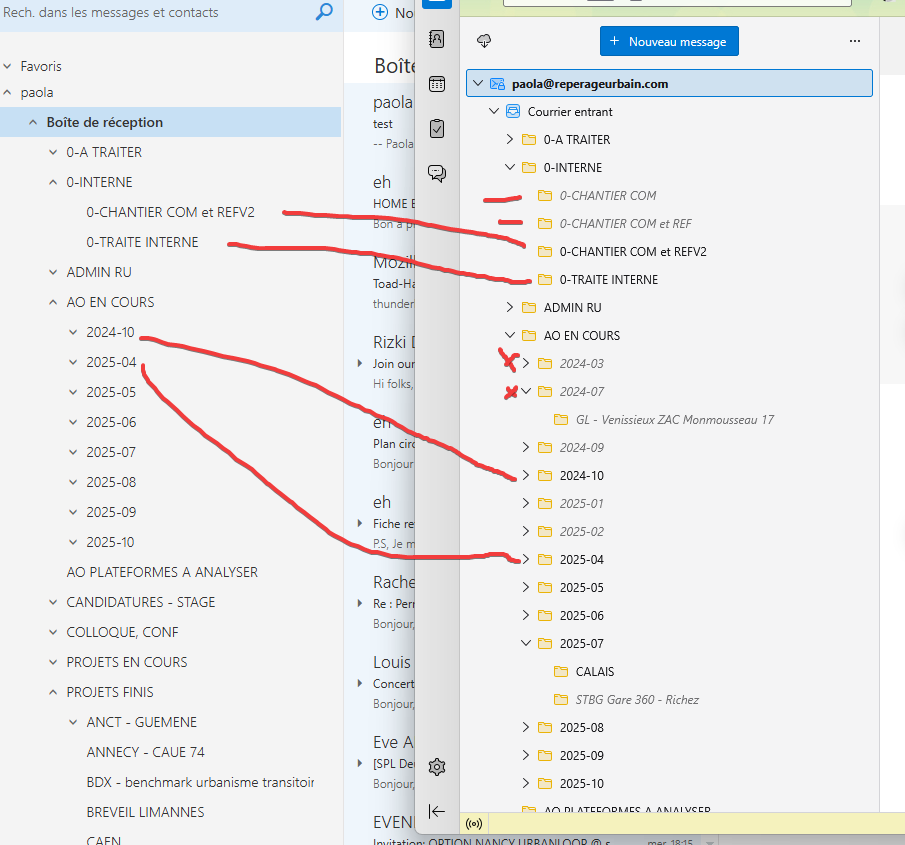Viewport: 905px width, 845px height.
Task: Open the folder pane three-dots menu
Action: pyautogui.click(x=854, y=41)
